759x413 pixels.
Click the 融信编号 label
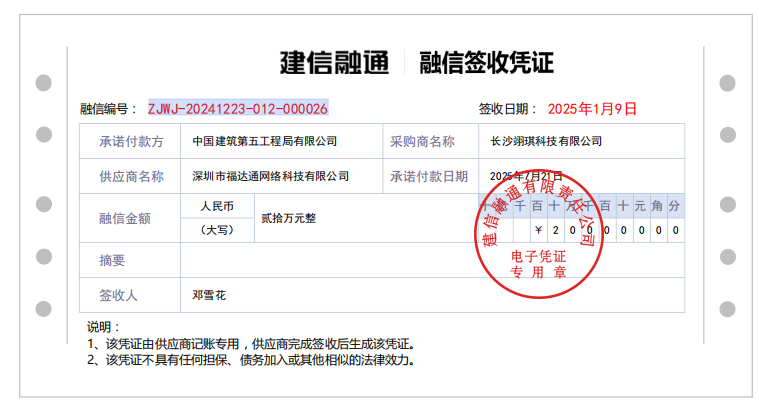(x=109, y=108)
